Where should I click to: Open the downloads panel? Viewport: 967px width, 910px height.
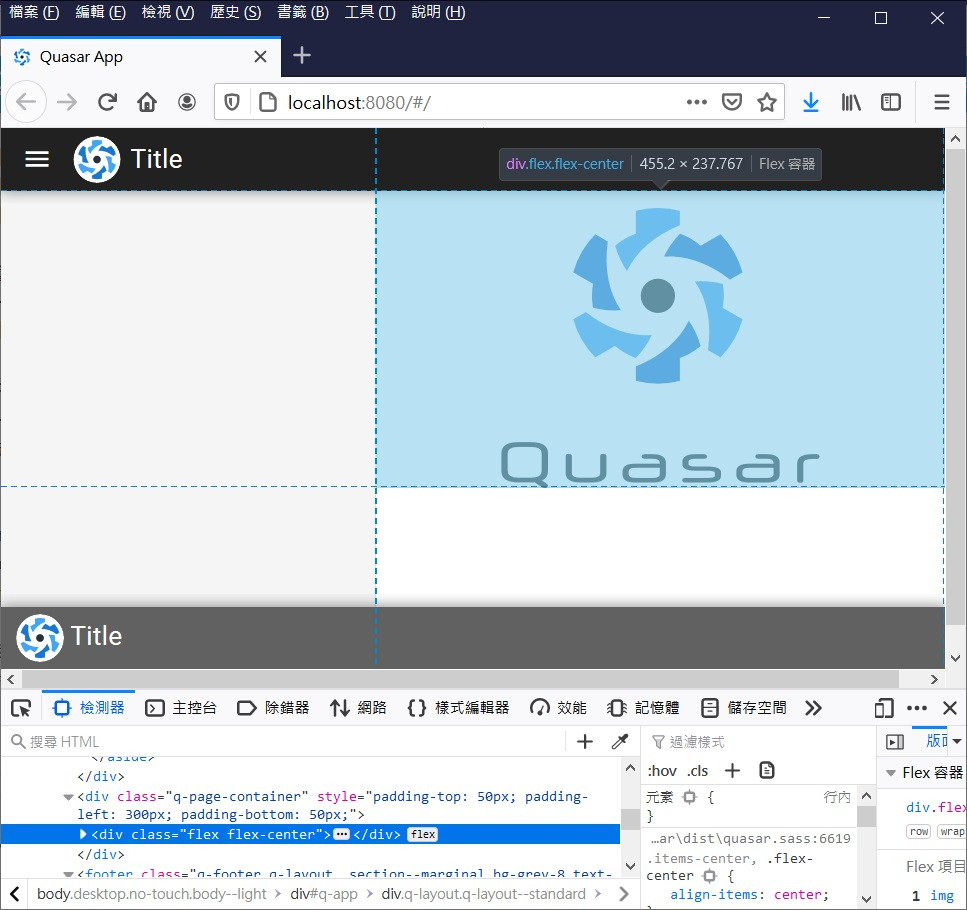[811, 102]
